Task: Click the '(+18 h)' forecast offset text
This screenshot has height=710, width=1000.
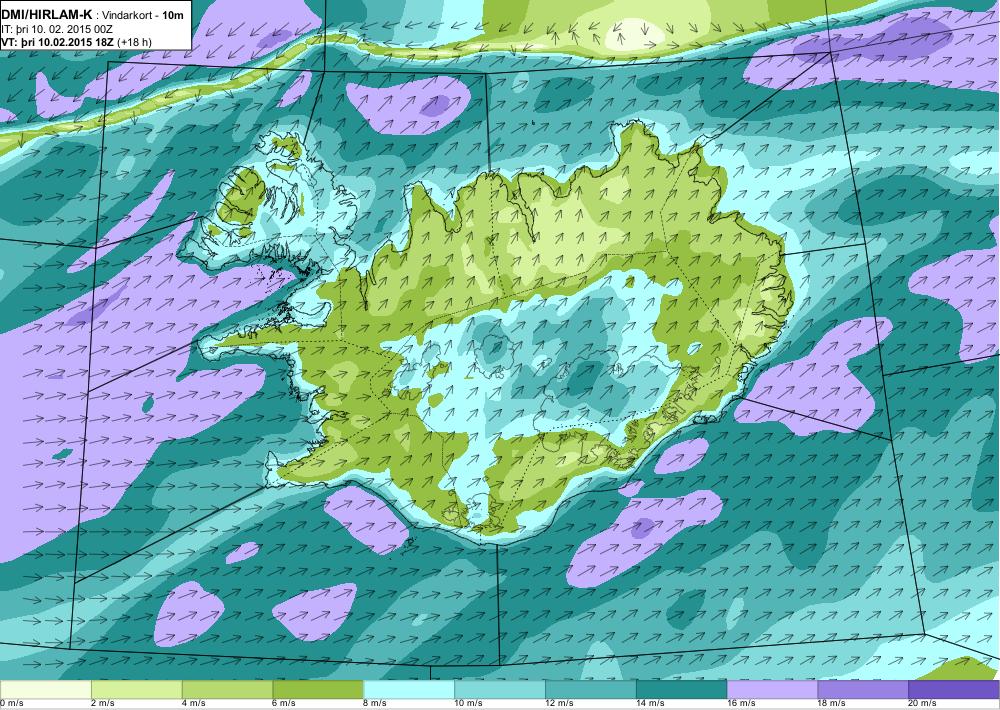Action: pyautogui.click(x=137, y=42)
